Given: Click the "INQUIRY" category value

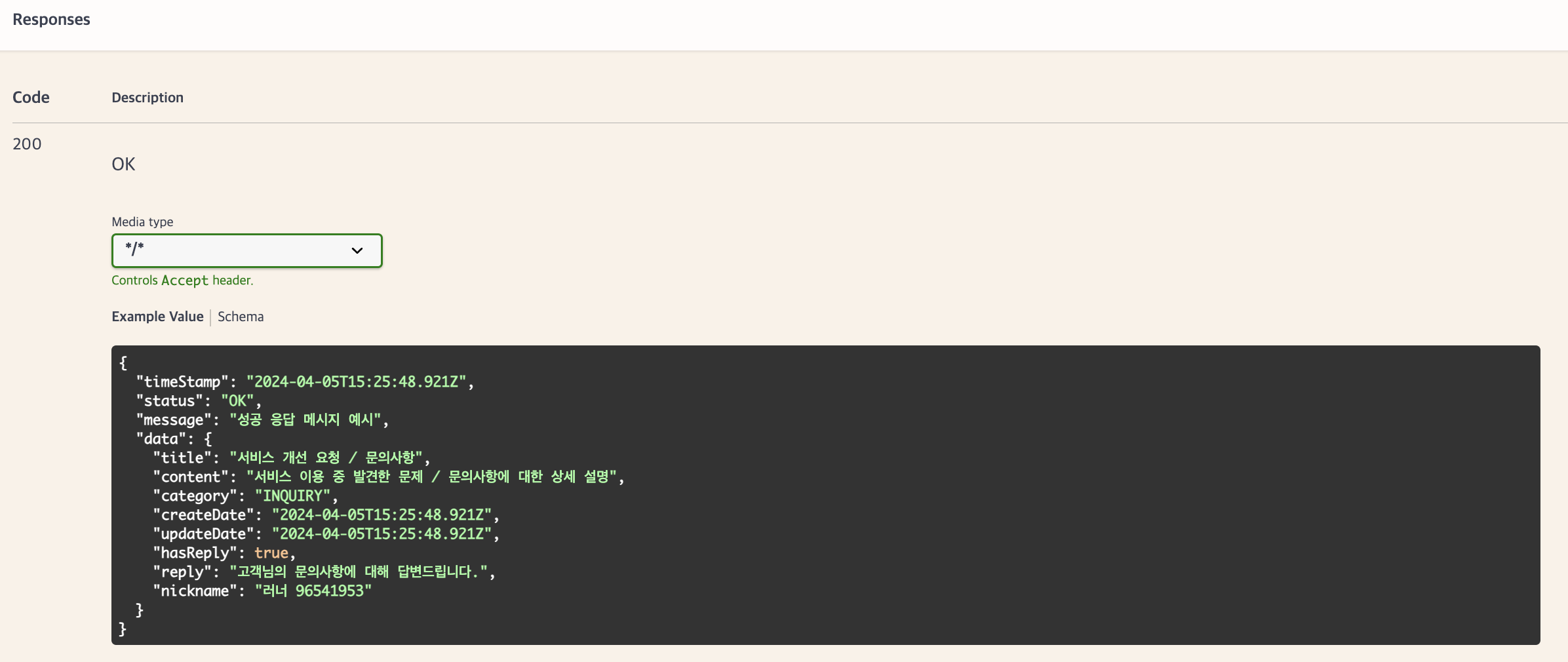Looking at the screenshot, I should (x=292, y=496).
